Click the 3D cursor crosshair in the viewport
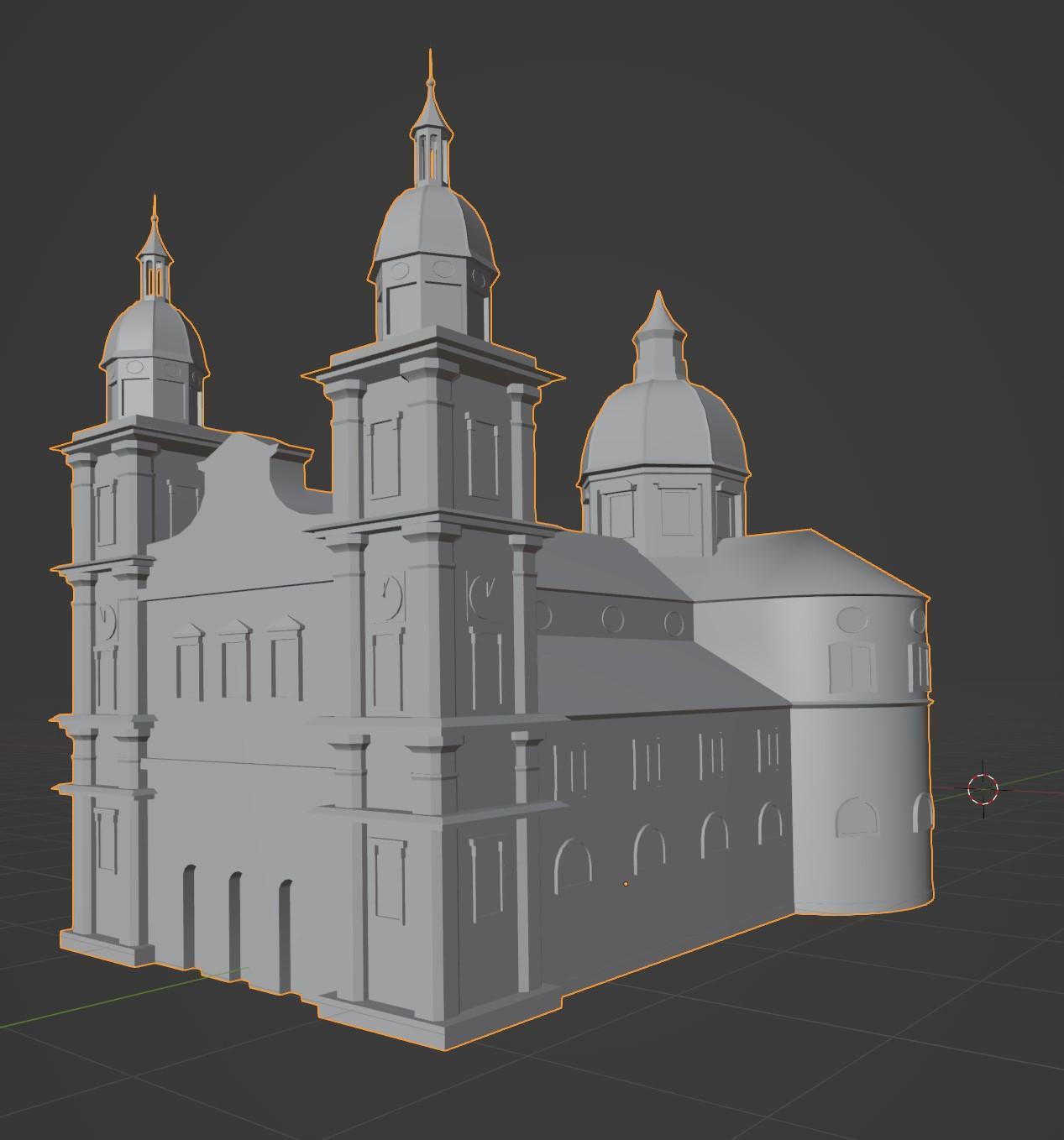This screenshot has height=1140, width=1064. 983,789
